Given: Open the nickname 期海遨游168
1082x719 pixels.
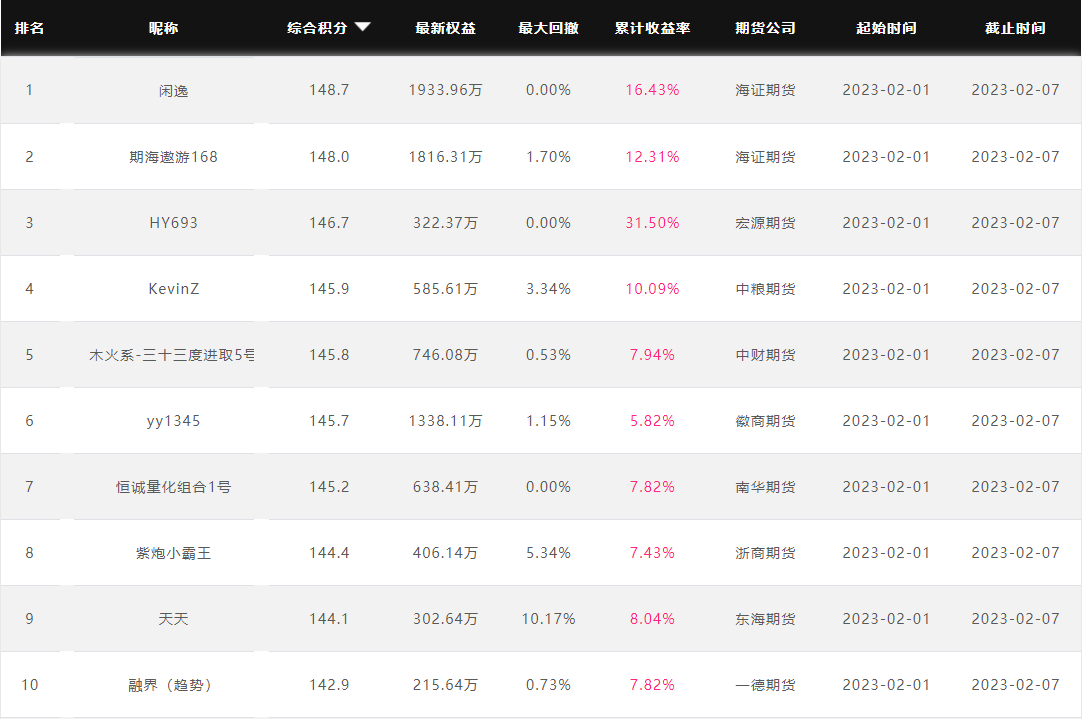Looking at the screenshot, I should [x=173, y=157].
